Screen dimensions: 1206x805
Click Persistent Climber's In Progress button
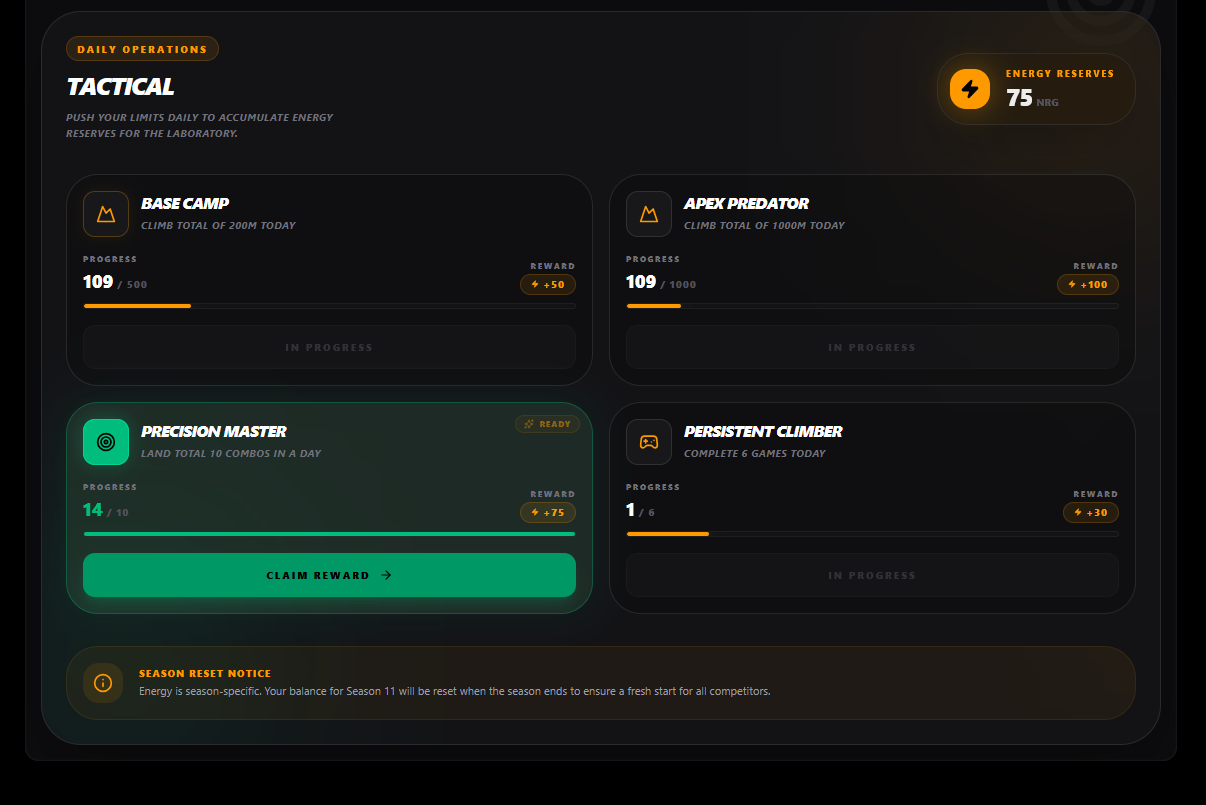[872, 575]
